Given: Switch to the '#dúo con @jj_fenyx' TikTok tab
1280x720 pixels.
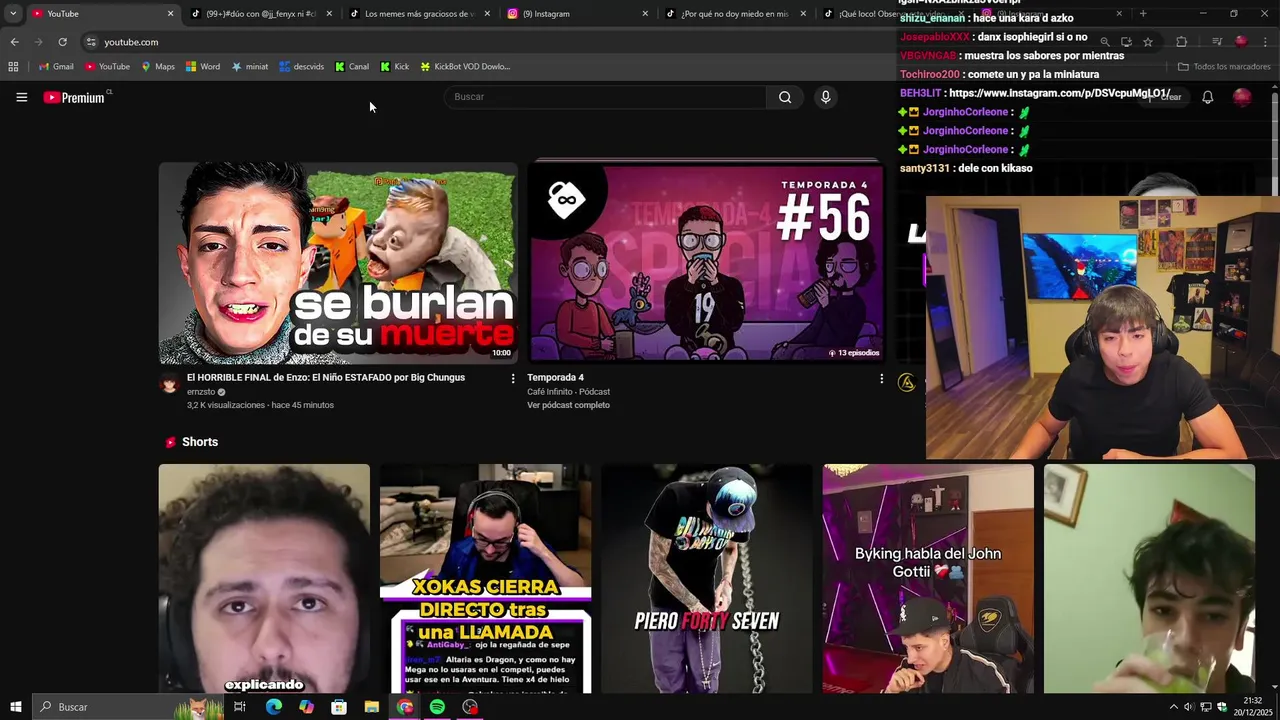Looking at the screenshot, I should point(260,14).
